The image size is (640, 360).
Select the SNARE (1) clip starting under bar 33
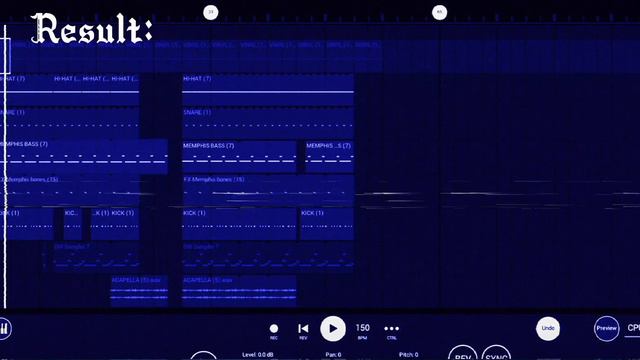coord(268,123)
